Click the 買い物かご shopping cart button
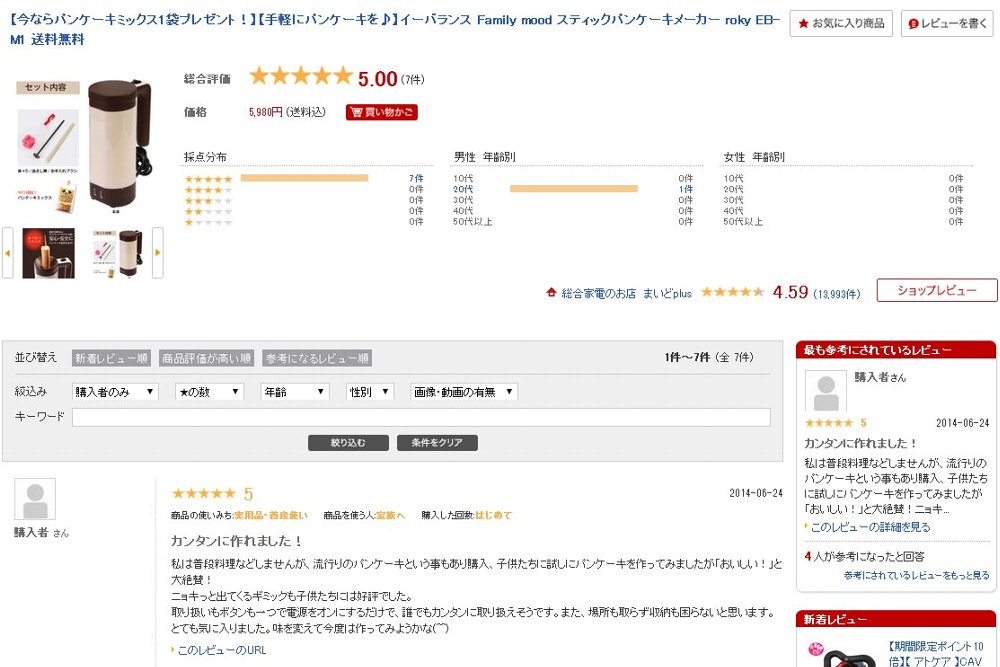This screenshot has width=1000, height=667. pyautogui.click(x=381, y=112)
